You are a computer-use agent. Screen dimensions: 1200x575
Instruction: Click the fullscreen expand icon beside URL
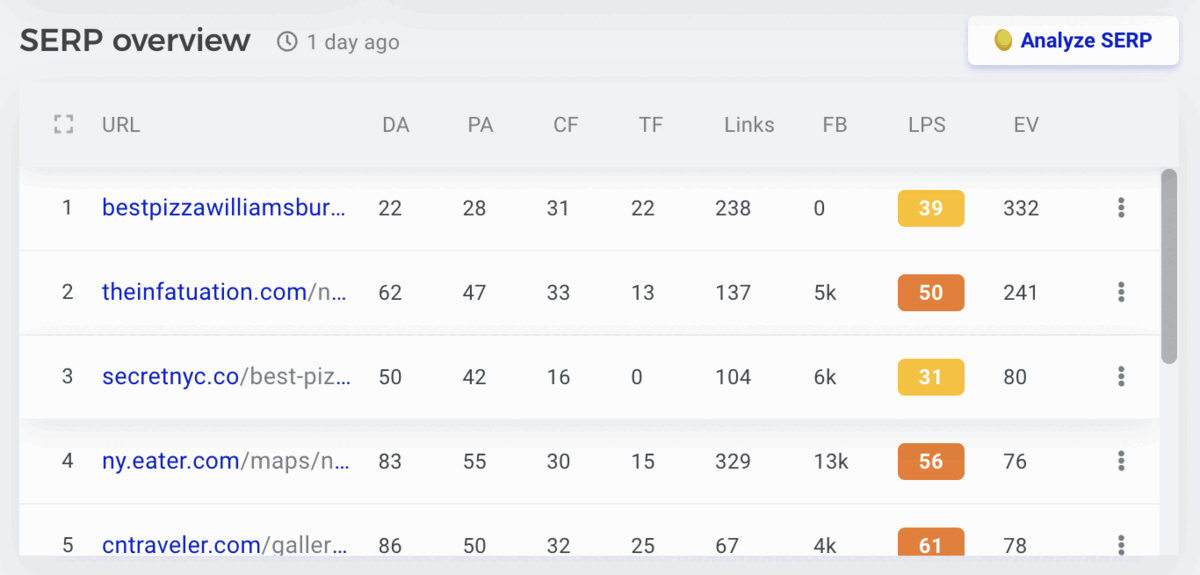tap(64, 125)
